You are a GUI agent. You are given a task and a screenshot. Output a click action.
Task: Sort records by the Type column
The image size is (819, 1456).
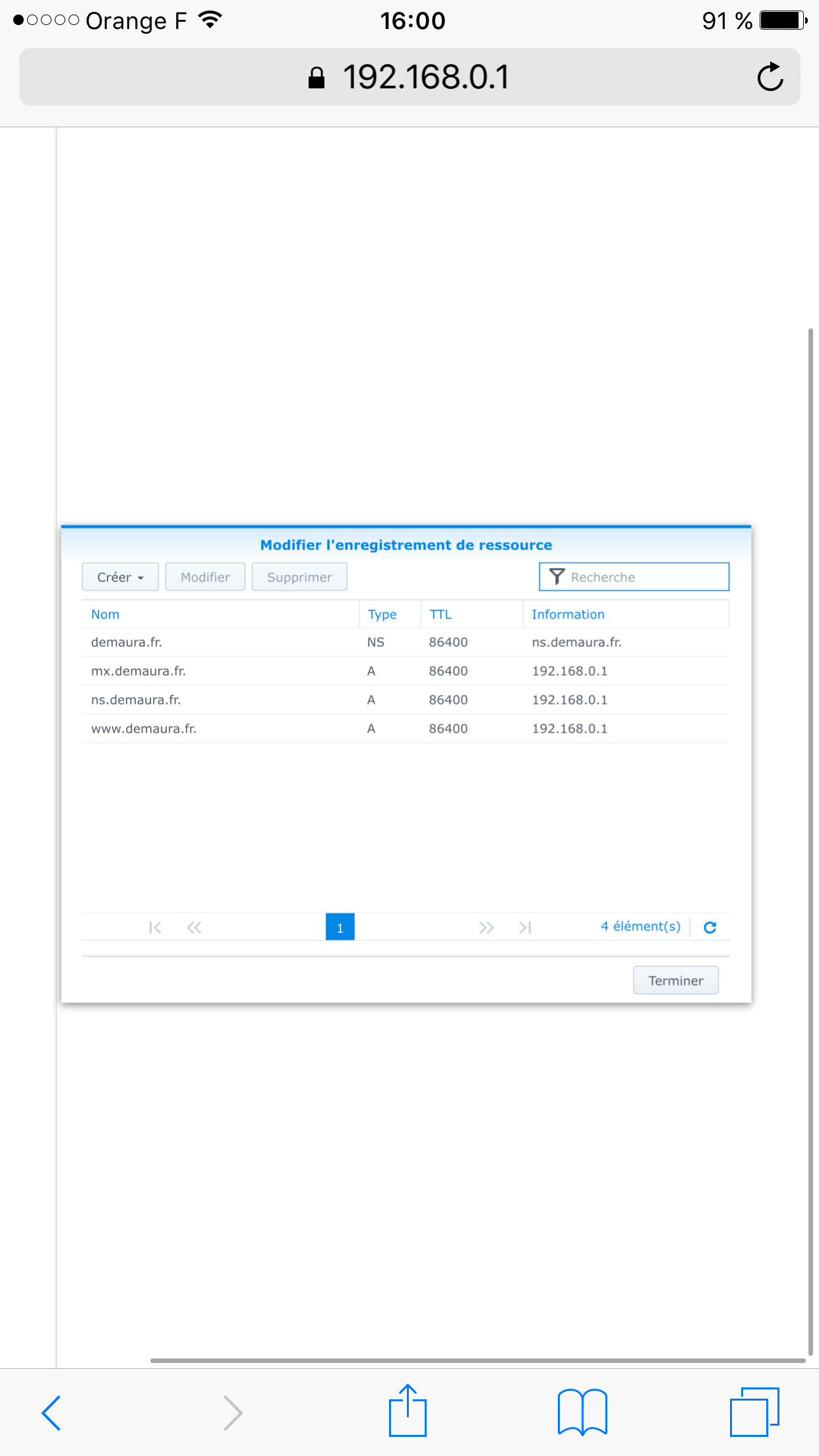[x=382, y=615]
